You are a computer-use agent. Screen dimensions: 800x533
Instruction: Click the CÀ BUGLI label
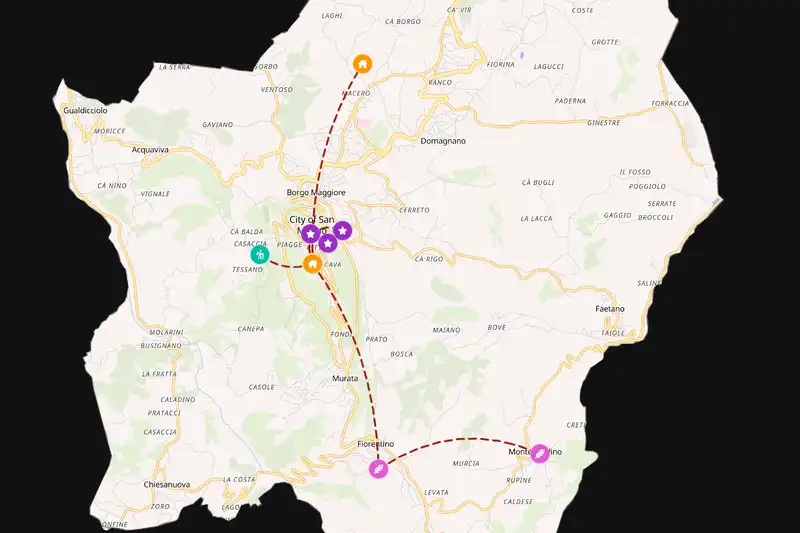click(538, 182)
